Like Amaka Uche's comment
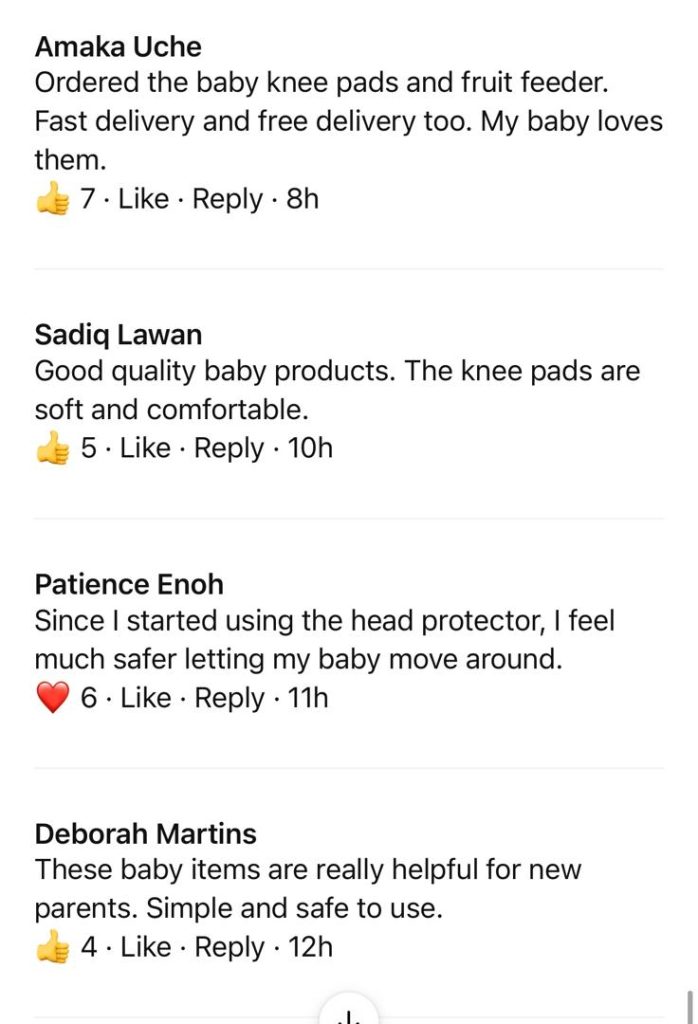This screenshot has height=1024, width=698. 143,199
